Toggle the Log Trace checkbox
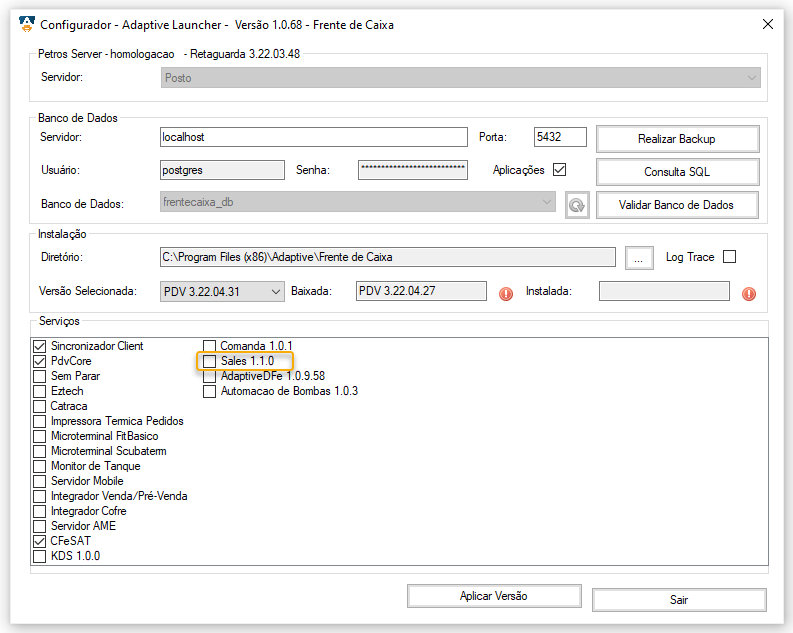The height and width of the screenshot is (633, 793). [729, 257]
